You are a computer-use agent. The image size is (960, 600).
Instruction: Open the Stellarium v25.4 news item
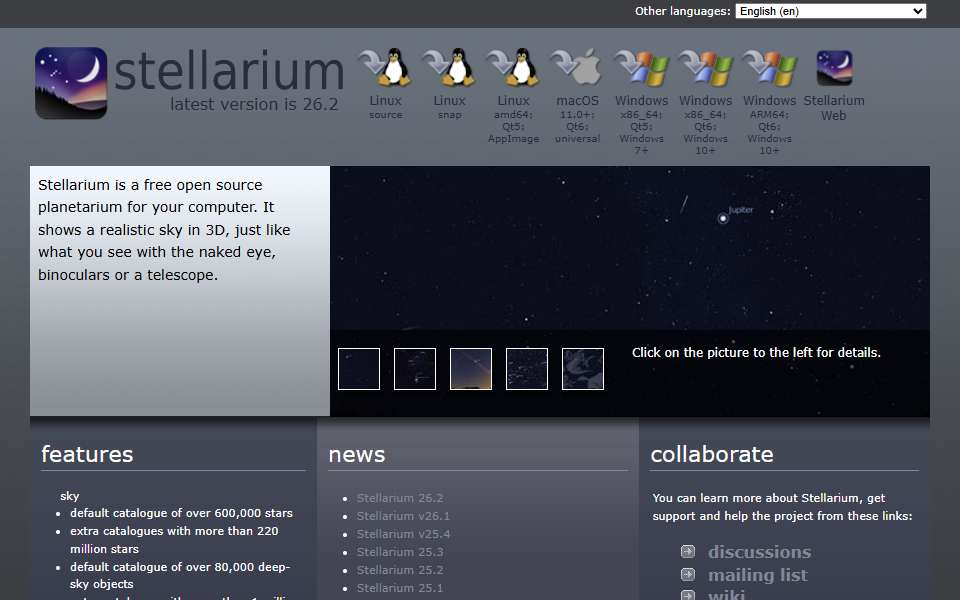pos(403,534)
